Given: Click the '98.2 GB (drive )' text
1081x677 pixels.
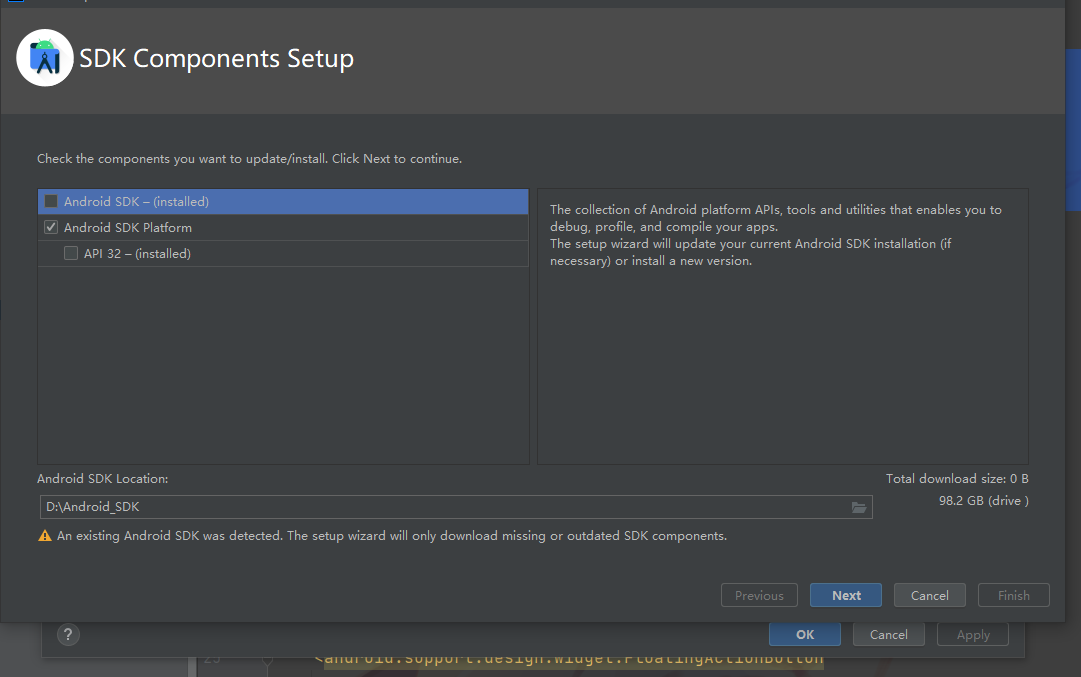Looking at the screenshot, I should click(x=984, y=501).
